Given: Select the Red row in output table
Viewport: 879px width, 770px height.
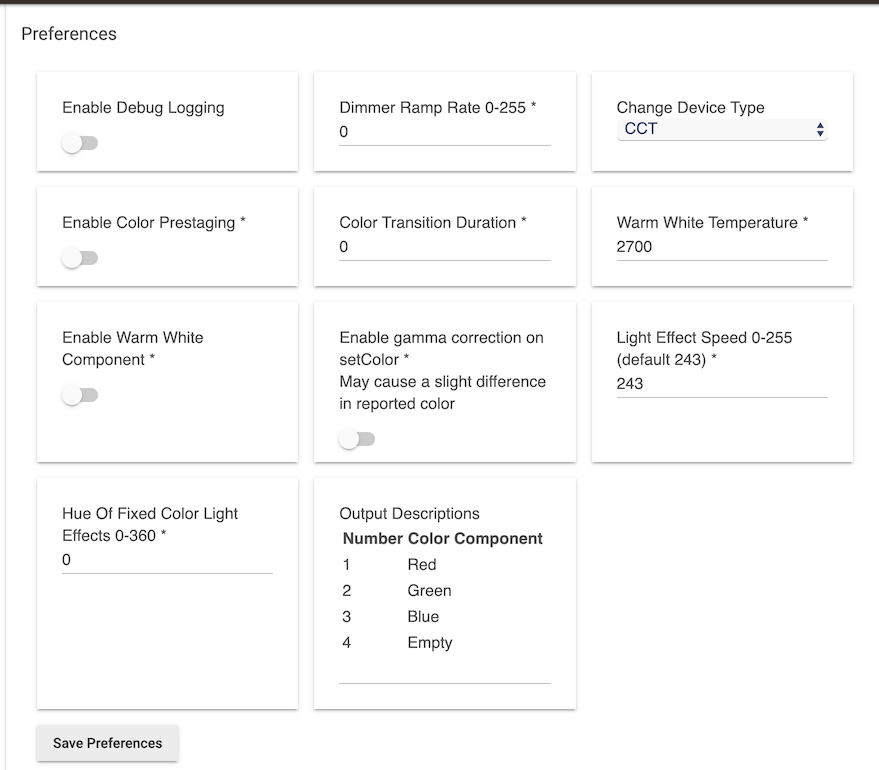Looking at the screenshot, I should (422, 565).
